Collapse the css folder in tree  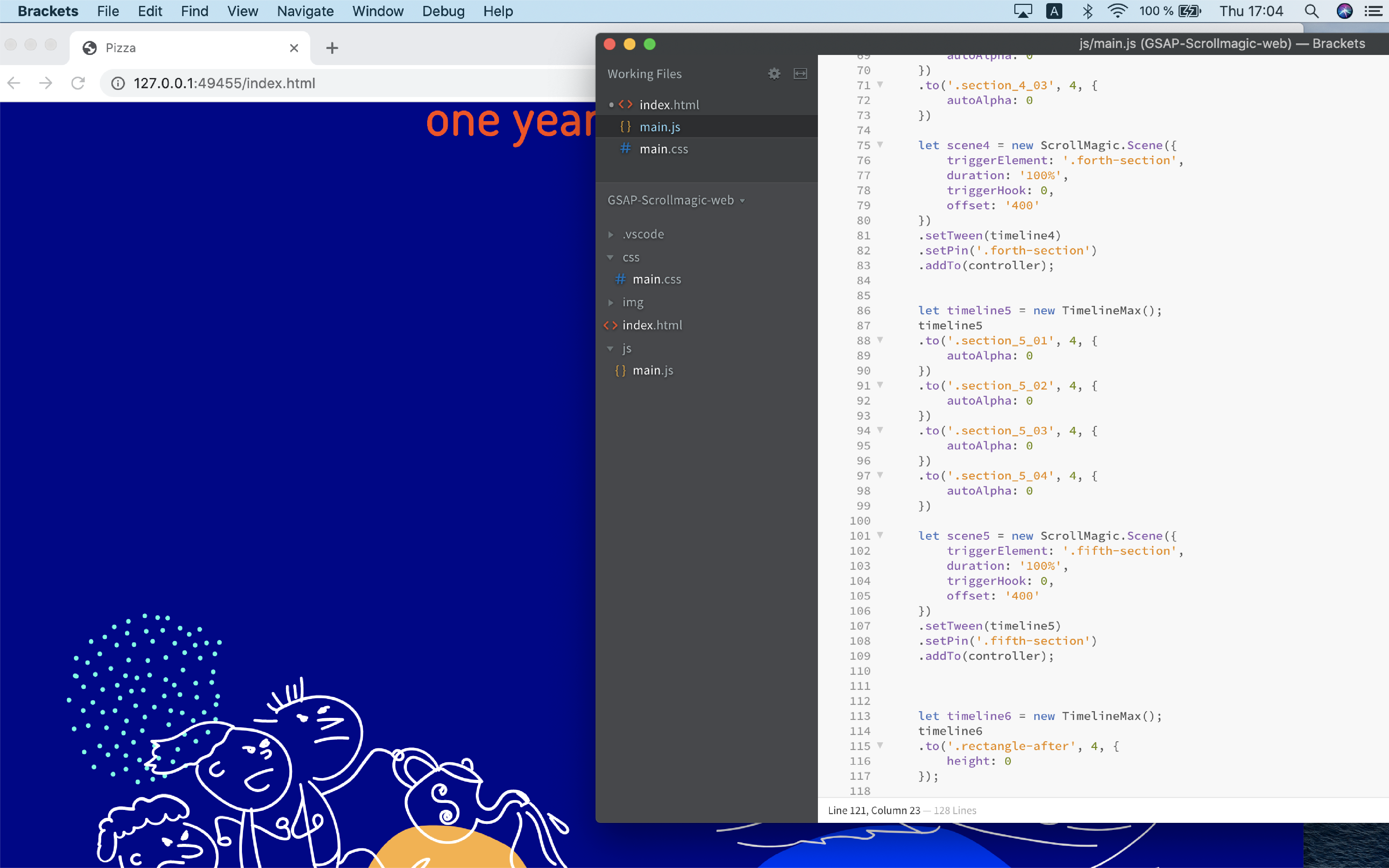click(x=611, y=257)
